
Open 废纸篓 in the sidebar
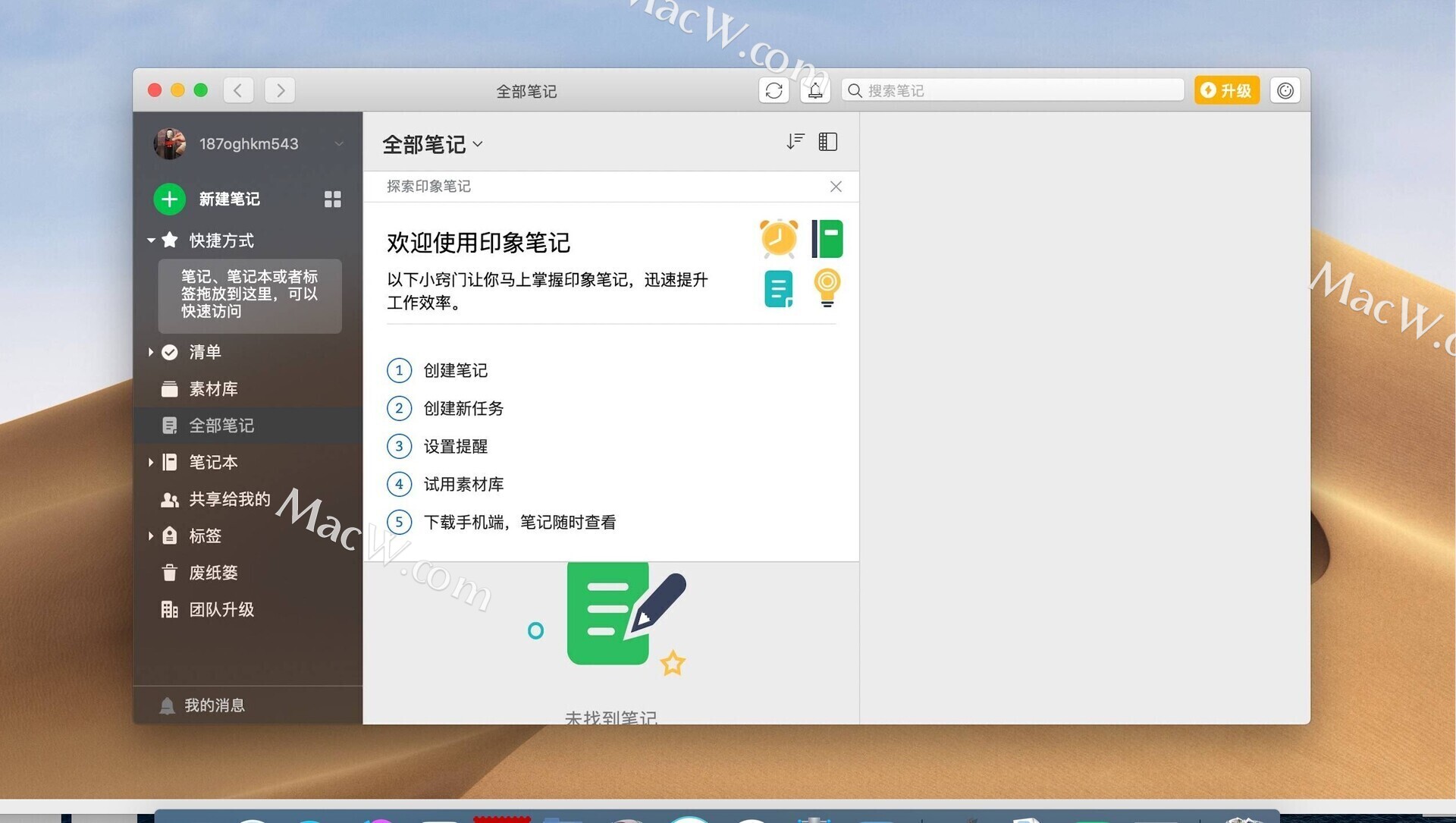coord(247,573)
